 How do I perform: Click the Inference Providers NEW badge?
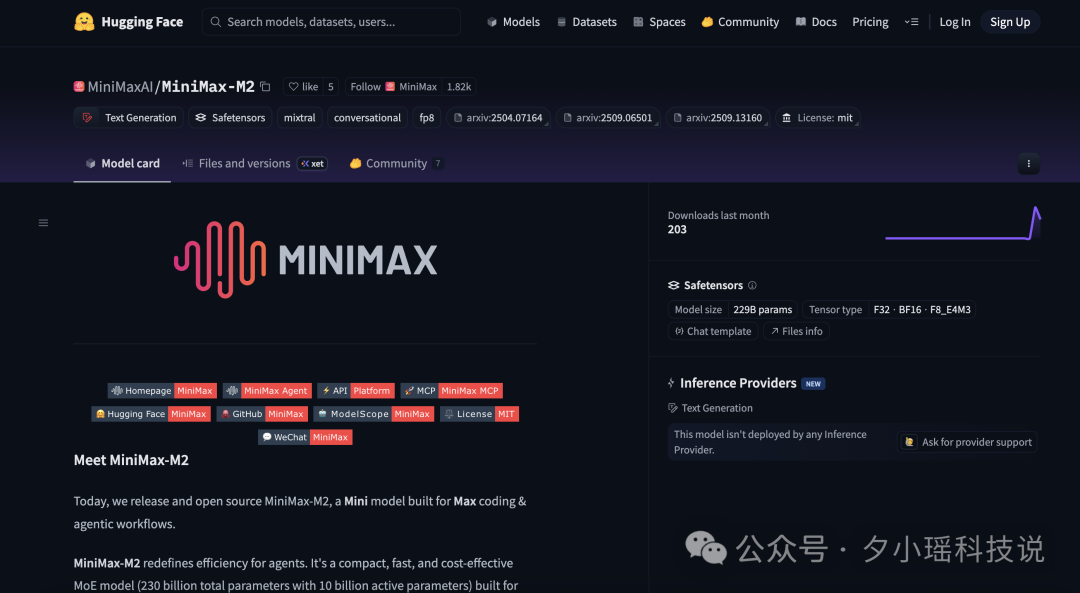(x=813, y=384)
